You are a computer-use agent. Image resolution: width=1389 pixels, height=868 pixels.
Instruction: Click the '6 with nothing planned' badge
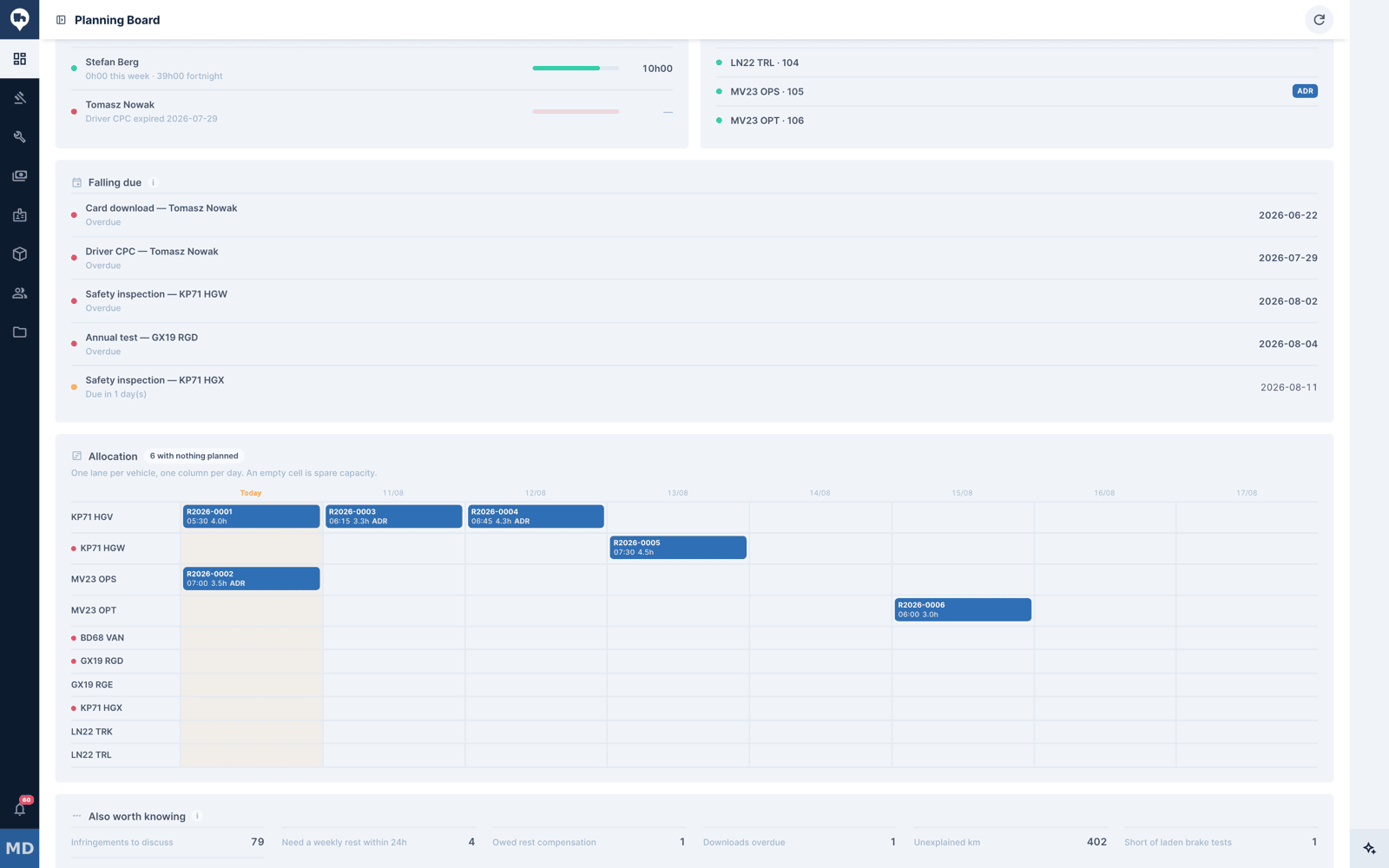[194, 456]
